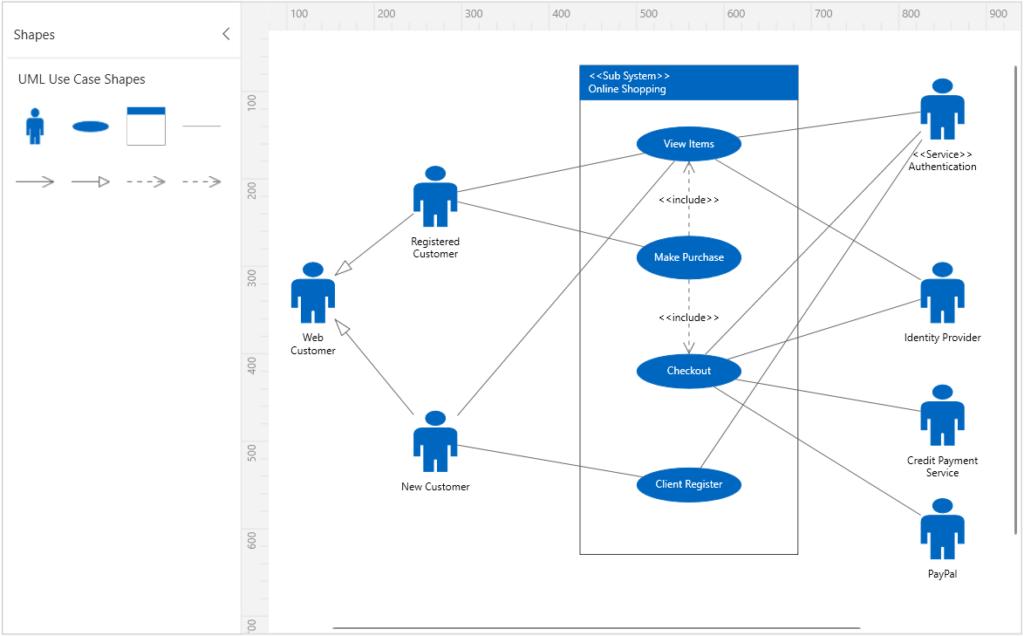Viewport: 1024px width, 636px height.
Task: Click the 300 mark on vertical ruler
Action: (252, 278)
